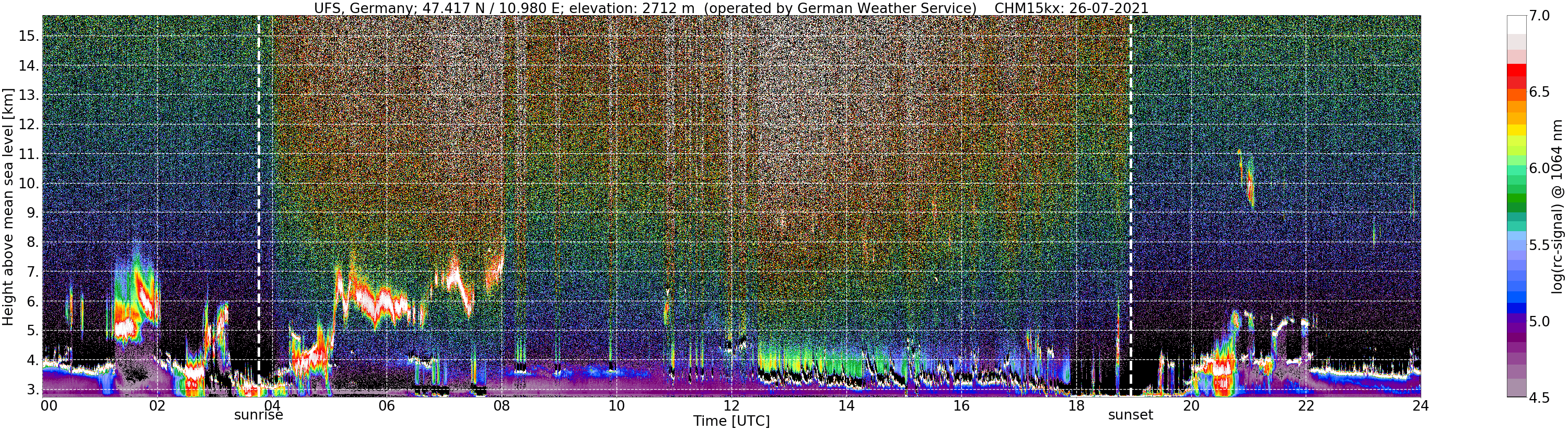Click the '08' time axis tick label
The image size is (1568, 431).
[502, 405]
